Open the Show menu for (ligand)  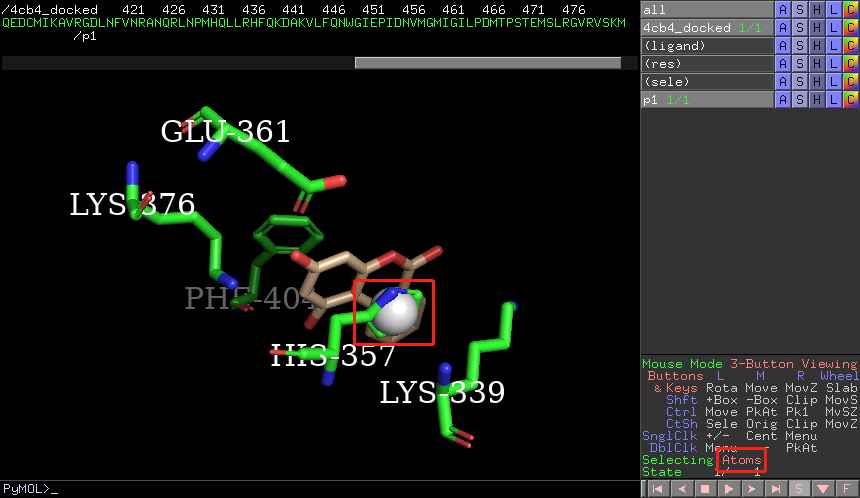point(800,45)
